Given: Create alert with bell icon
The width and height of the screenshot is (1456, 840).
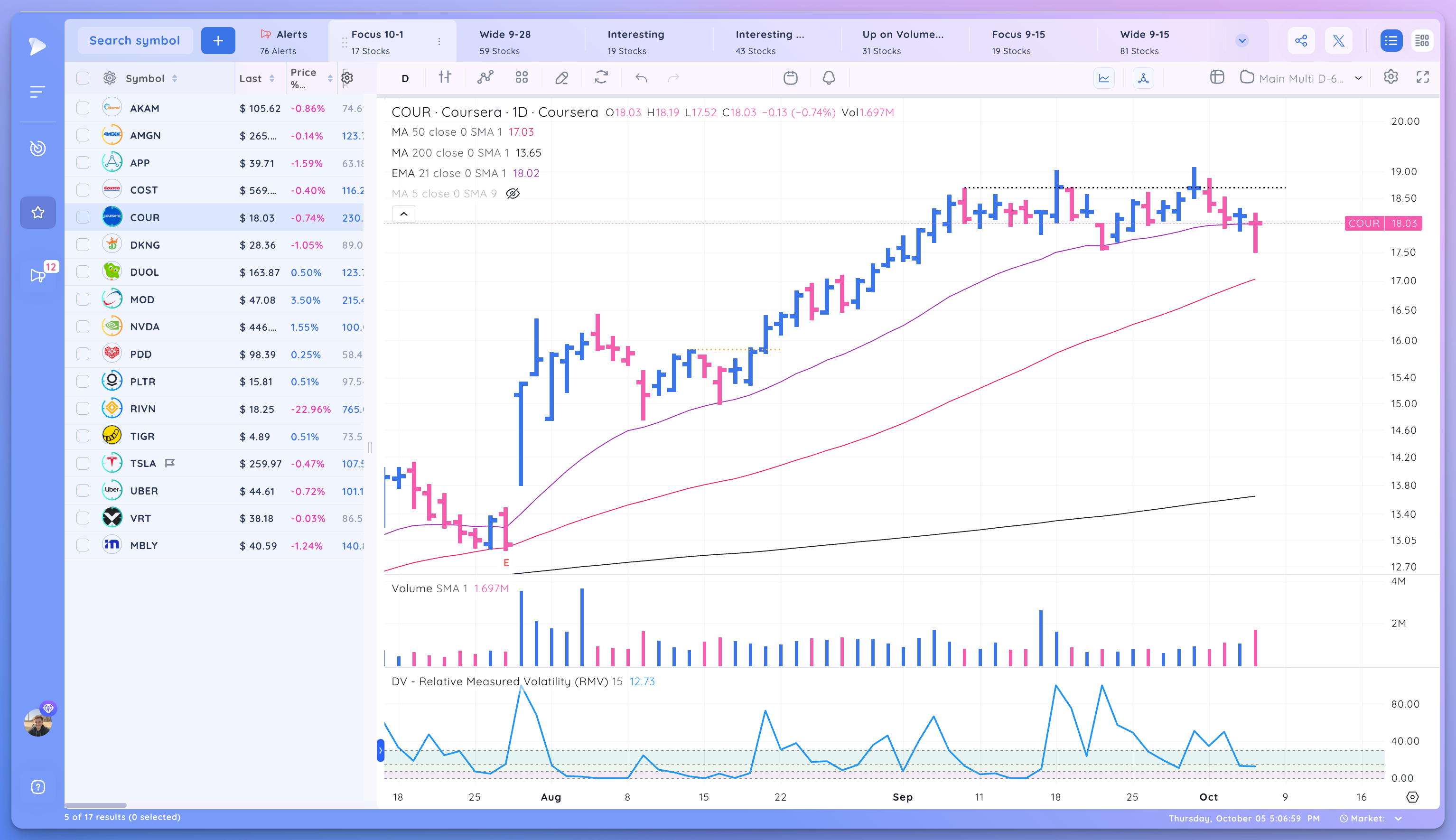Looking at the screenshot, I should click(829, 77).
